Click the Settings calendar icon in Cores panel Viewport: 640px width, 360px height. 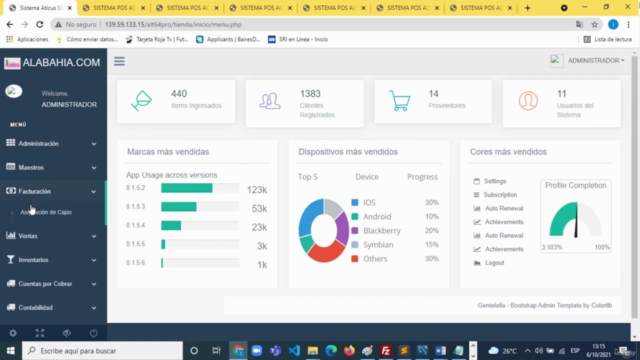(x=476, y=181)
